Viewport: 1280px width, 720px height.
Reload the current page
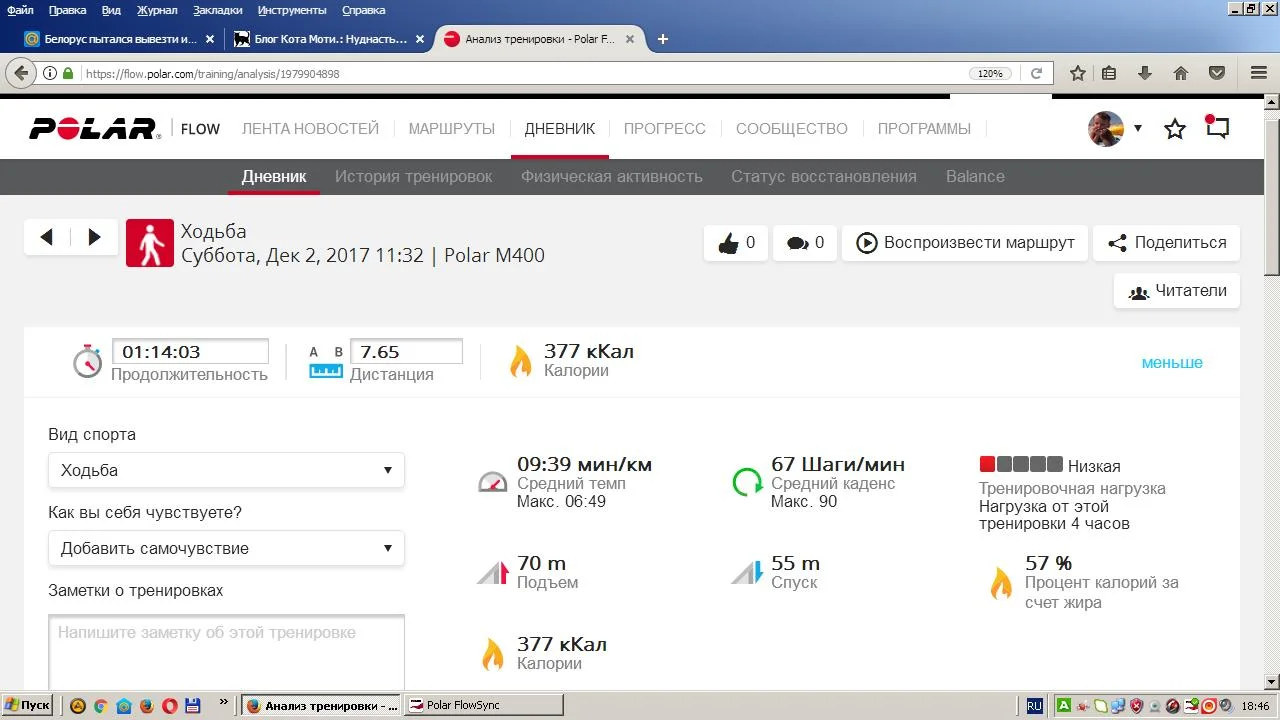[x=1036, y=73]
